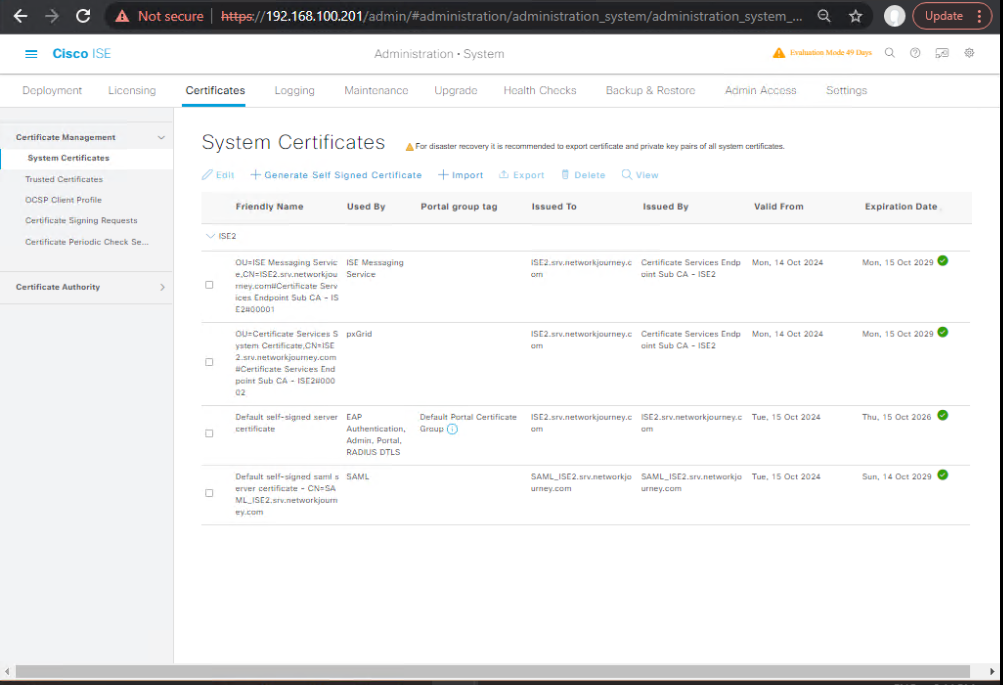Switch to the Backup & Restore tab
Viewport: 1003px width, 685px height.
coord(651,90)
